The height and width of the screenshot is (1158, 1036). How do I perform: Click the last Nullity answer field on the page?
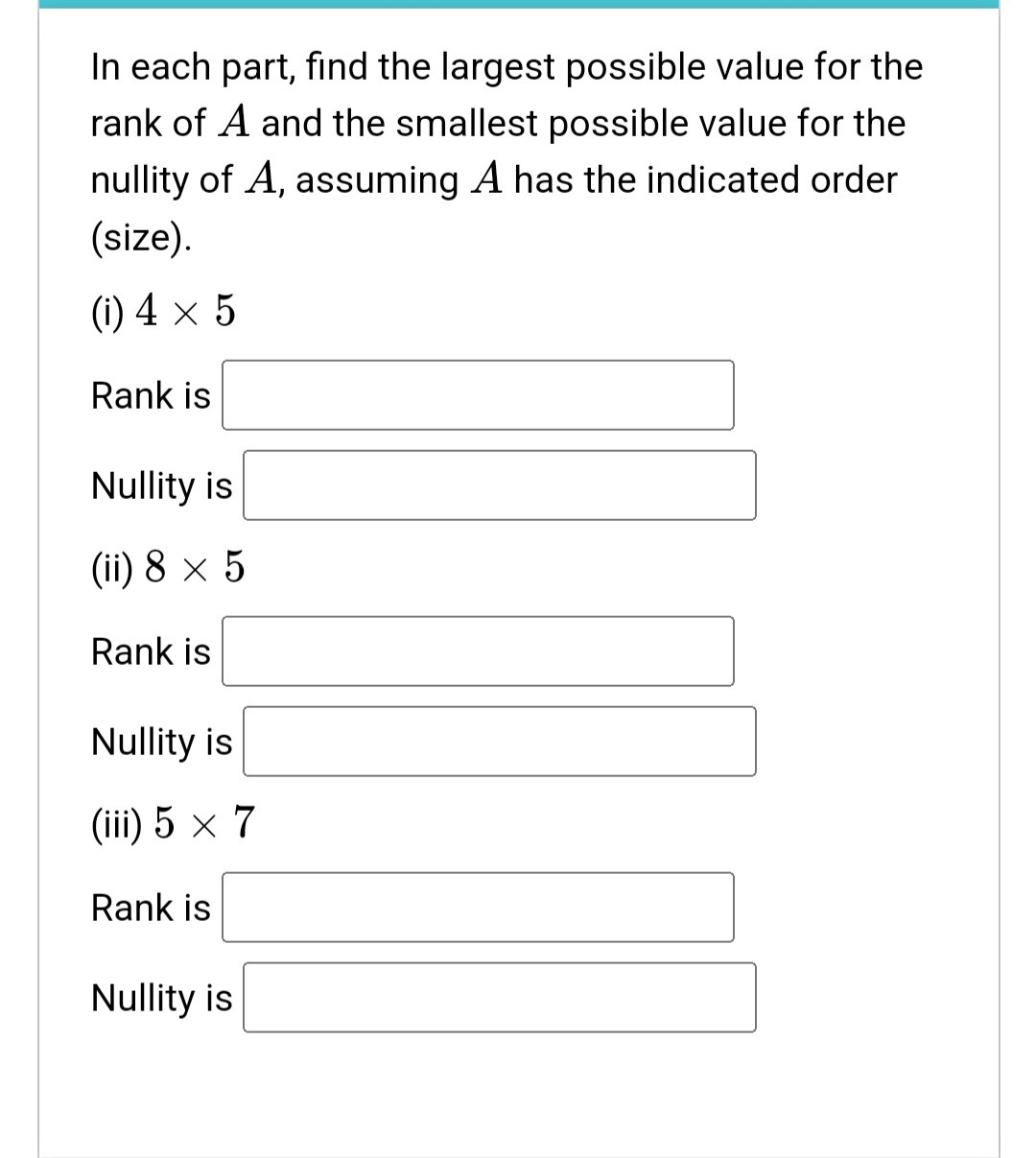click(x=499, y=998)
